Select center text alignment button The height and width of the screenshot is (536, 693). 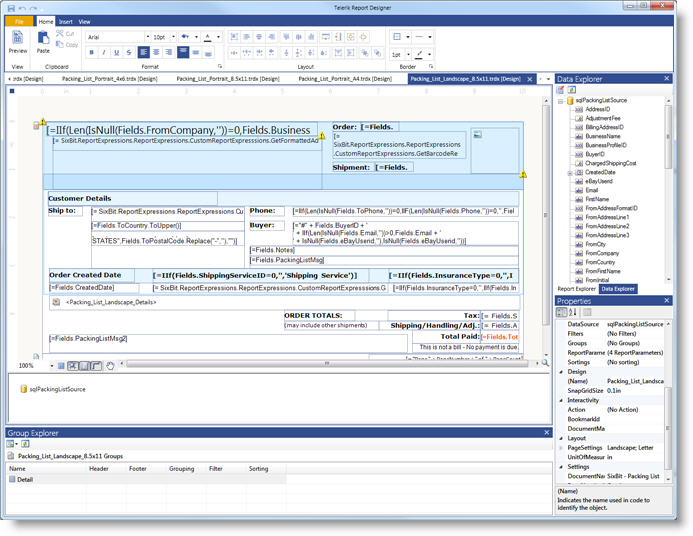pos(156,52)
